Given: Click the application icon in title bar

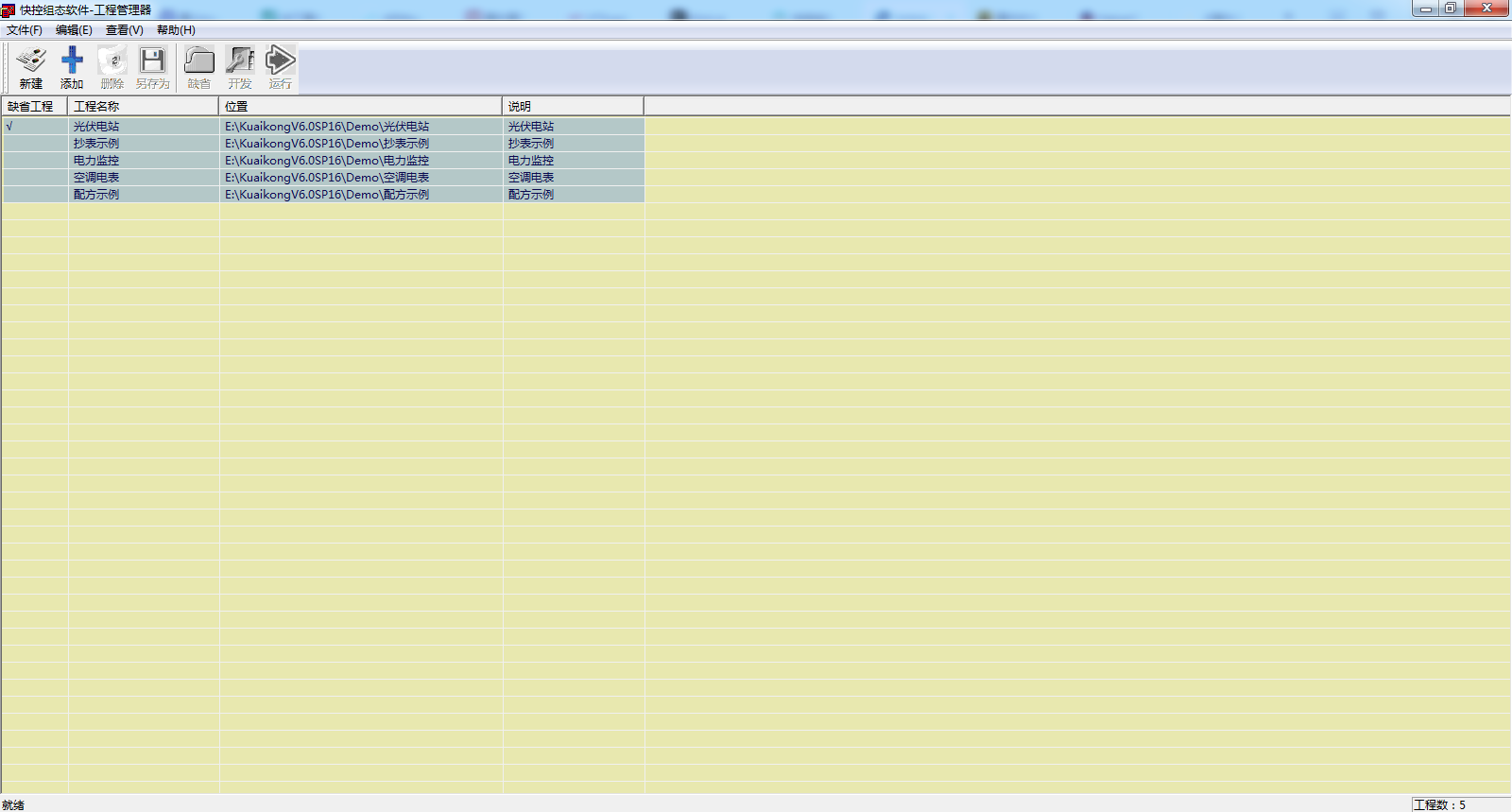Looking at the screenshot, I should tap(9, 10).
